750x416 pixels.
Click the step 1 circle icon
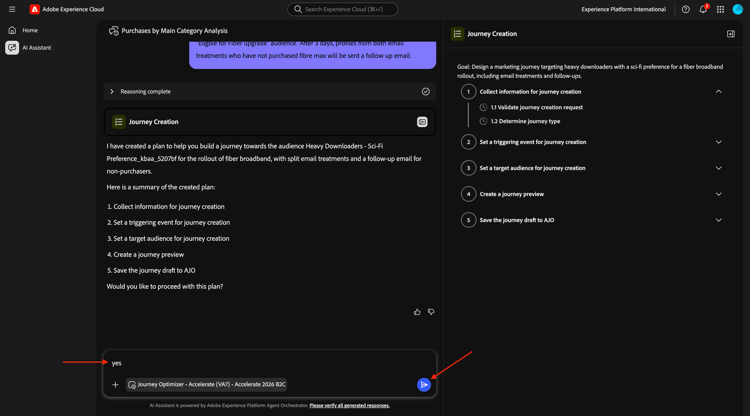point(468,91)
